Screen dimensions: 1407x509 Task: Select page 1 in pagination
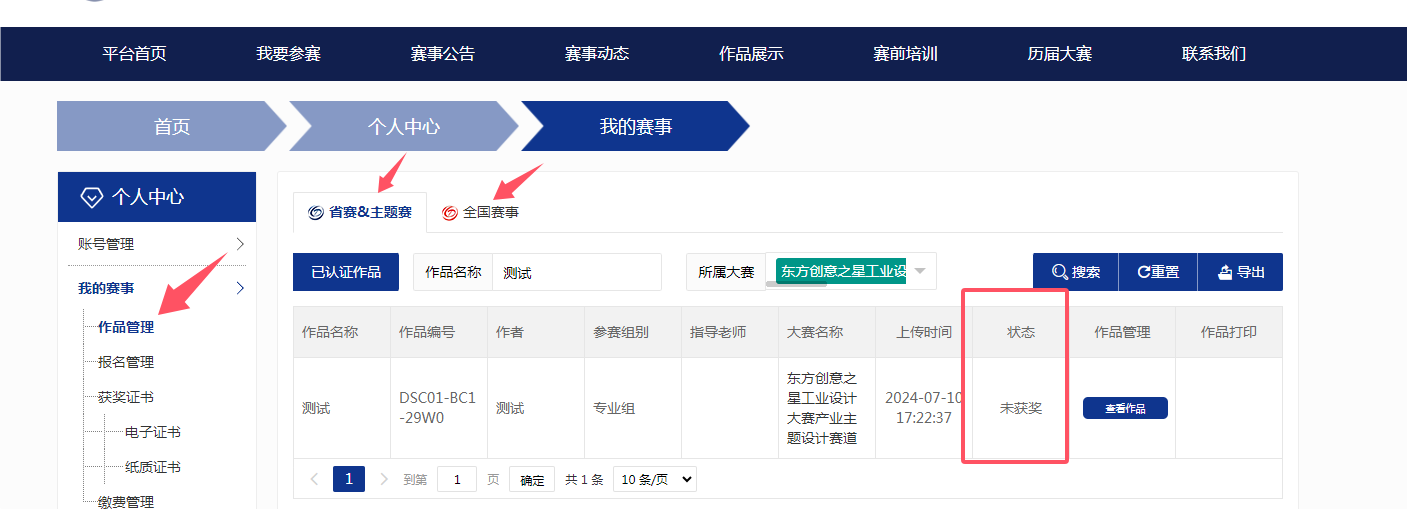coord(349,479)
